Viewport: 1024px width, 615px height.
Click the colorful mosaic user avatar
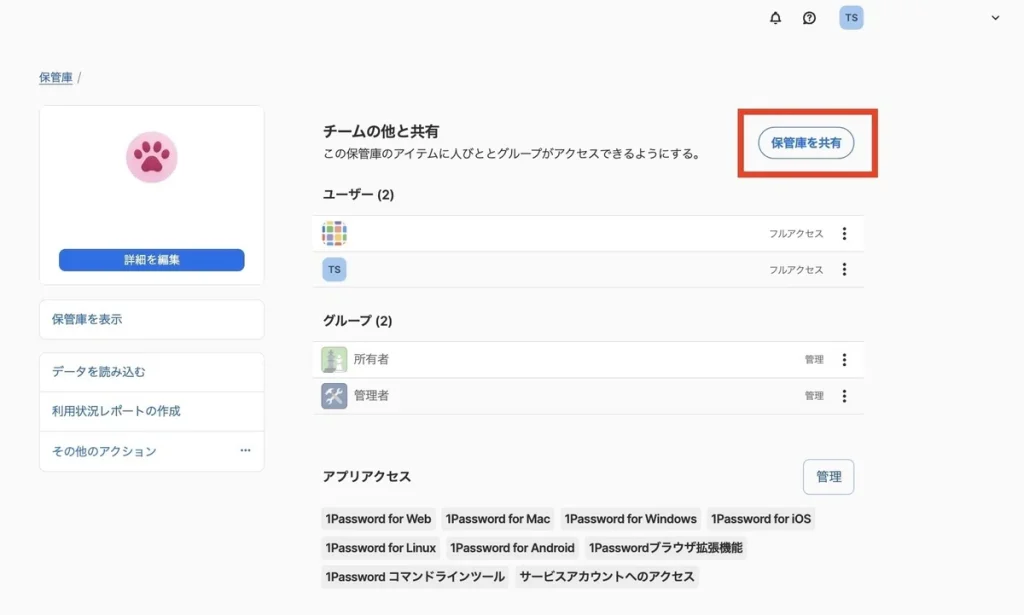coord(334,233)
